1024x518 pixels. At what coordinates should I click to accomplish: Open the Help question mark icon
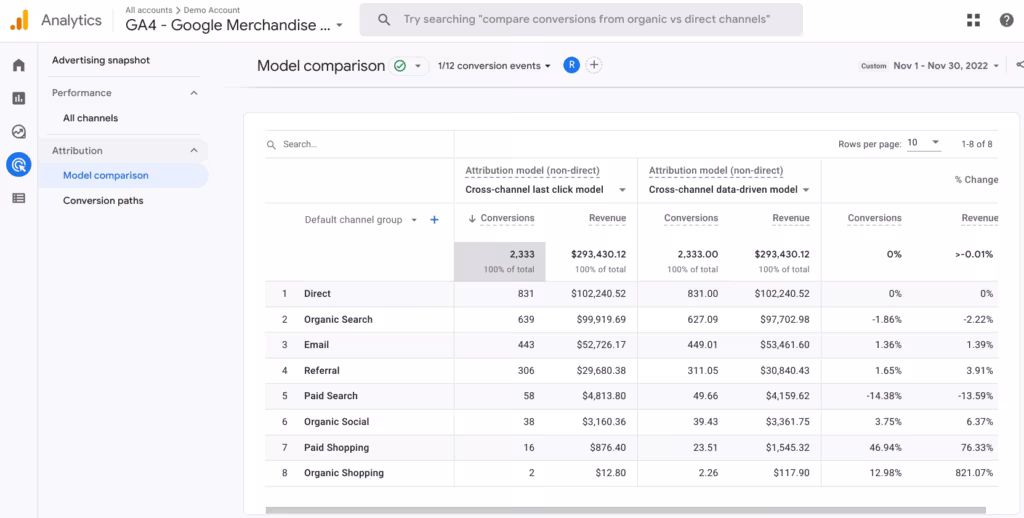pyautogui.click(x=1006, y=20)
